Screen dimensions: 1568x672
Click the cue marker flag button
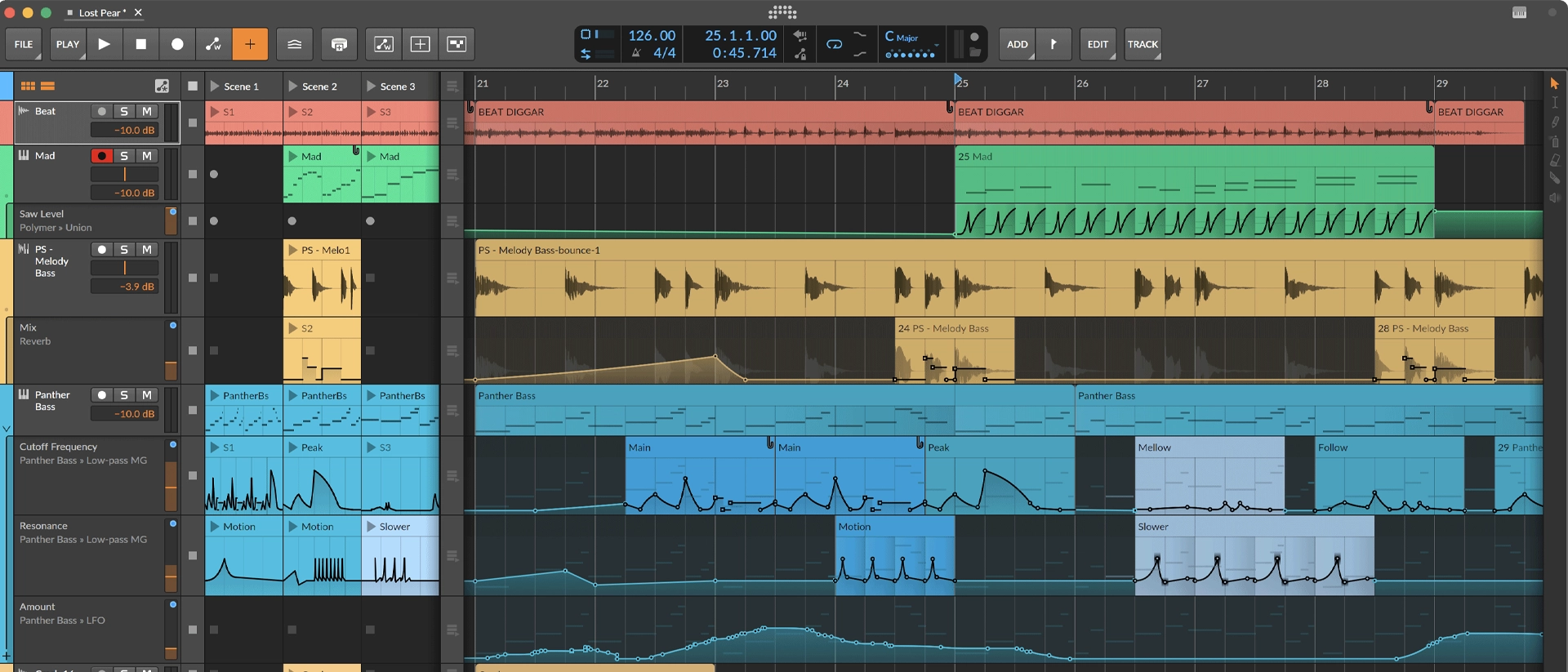point(1053,44)
